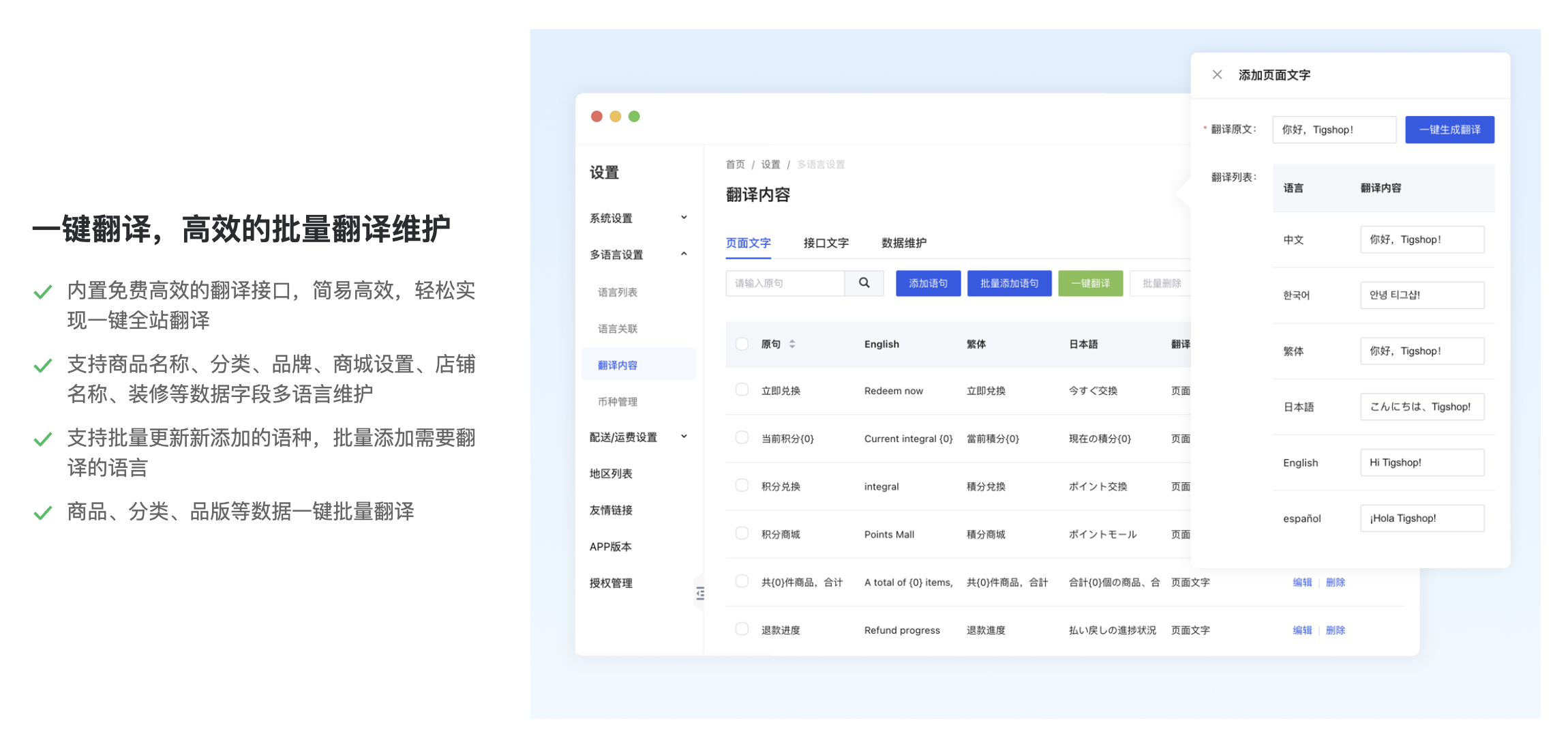
Task: Switch to the 页面文字 tab
Action: pyautogui.click(x=748, y=244)
